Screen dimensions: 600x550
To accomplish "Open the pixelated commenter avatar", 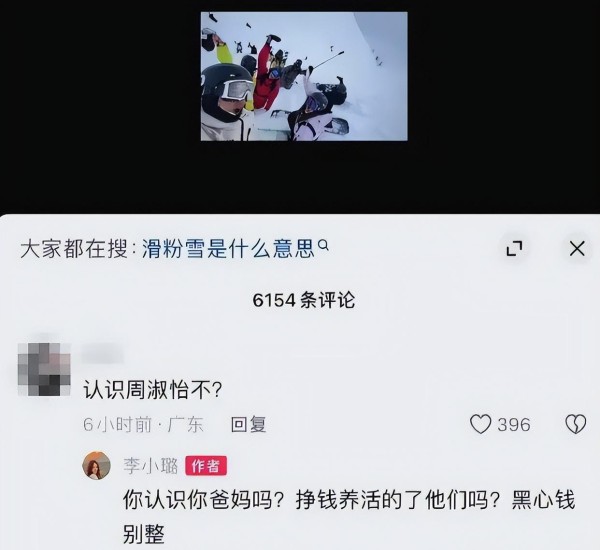I will click(x=44, y=369).
